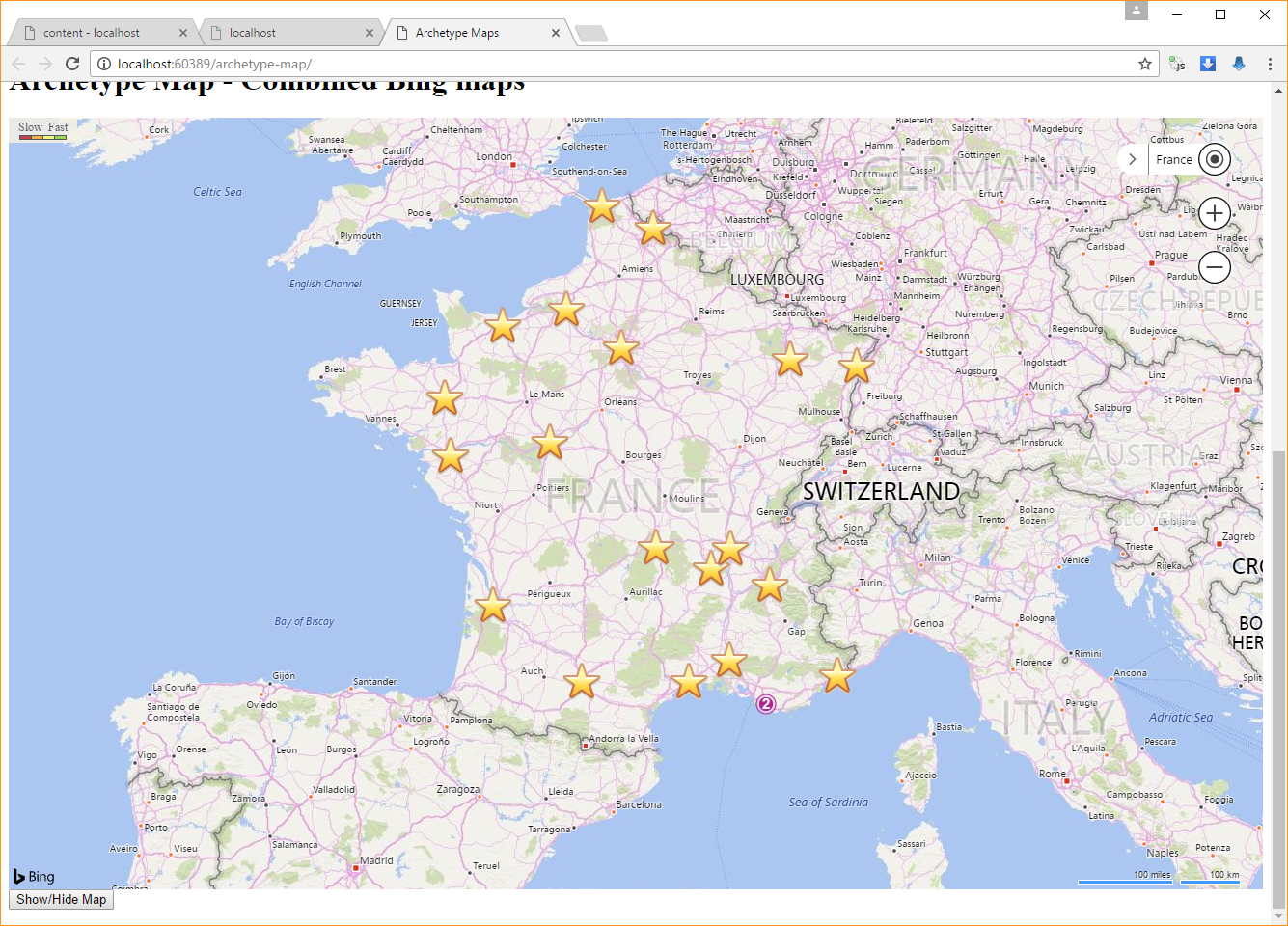The height and width of the screenshot is (926, 1288).
Task: View site information icon in address bar
Action: [x=104, y=64]
